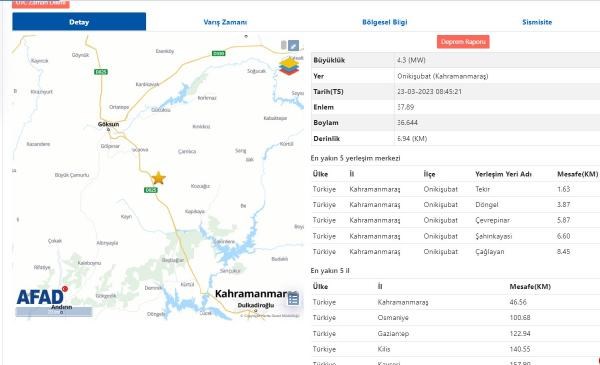The height and width of the screenshot is (365, 600).
Task: Switch to the Varış Zamanı tab
Action: [225, 22]
